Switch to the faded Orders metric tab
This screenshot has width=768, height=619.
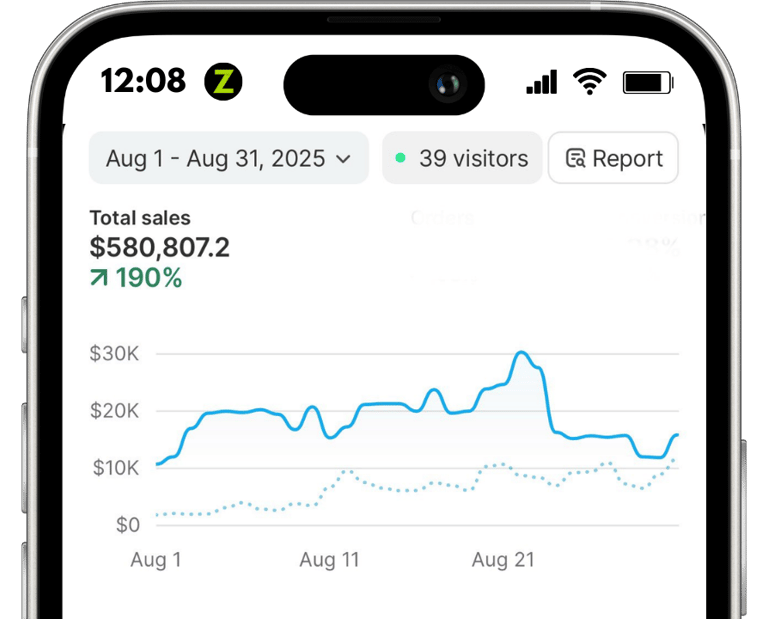(x=442, y=218)
